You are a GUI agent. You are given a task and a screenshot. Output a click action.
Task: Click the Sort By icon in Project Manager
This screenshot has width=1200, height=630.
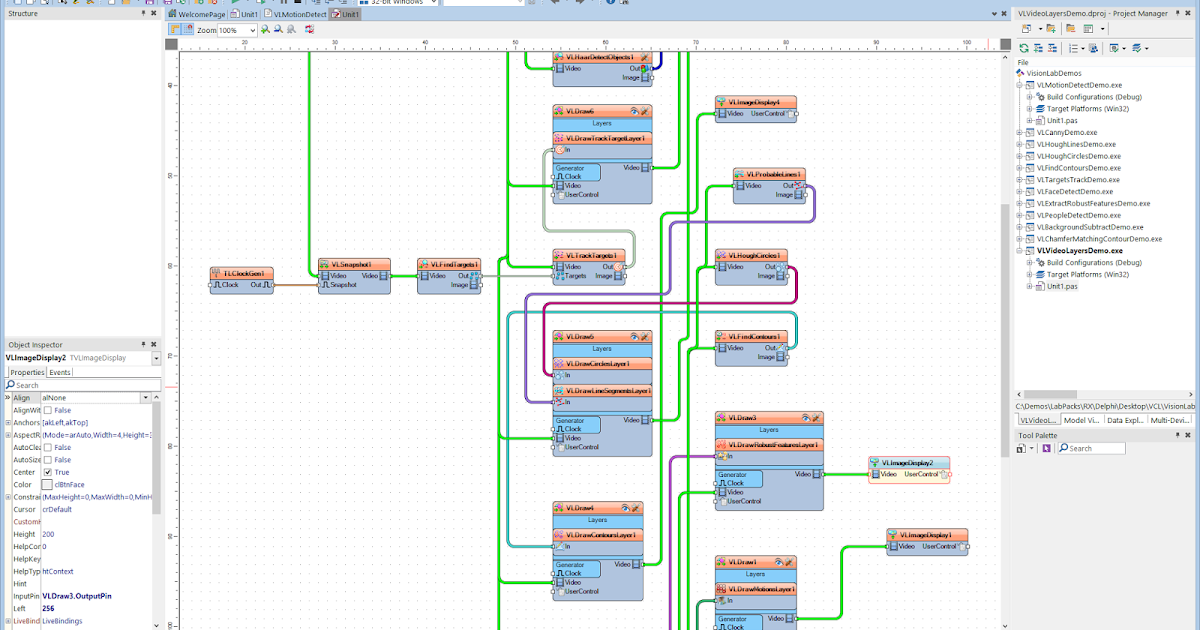coord(1073,48)
